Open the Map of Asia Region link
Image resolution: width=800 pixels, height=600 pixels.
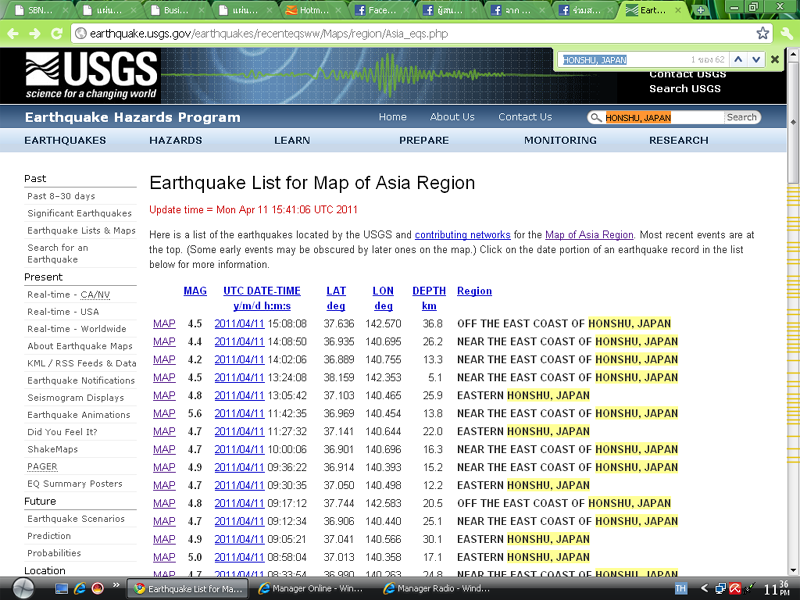tap(589, 235)
